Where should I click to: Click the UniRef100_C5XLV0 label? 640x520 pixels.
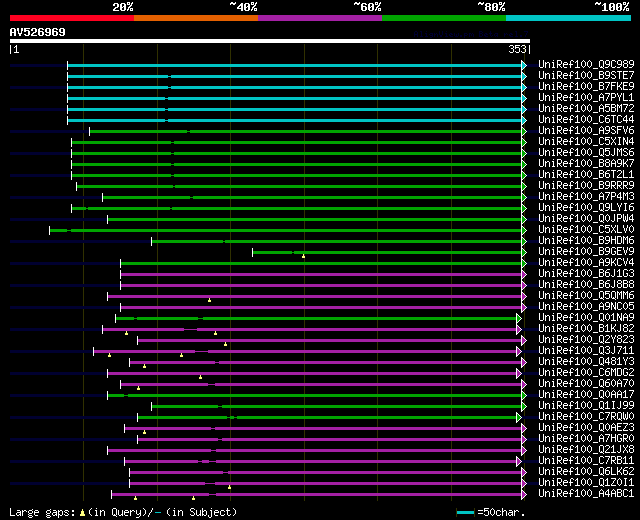pos(586,230)
